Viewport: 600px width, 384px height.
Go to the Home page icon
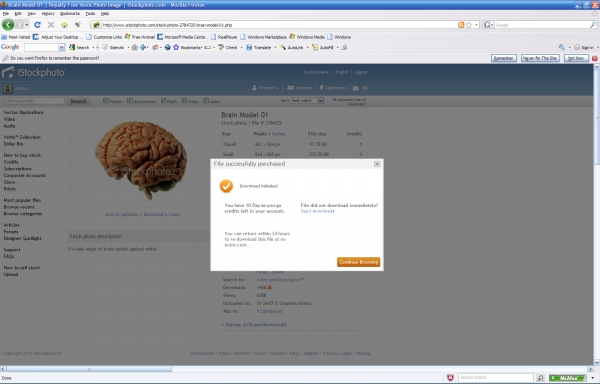tap(64, 25)
